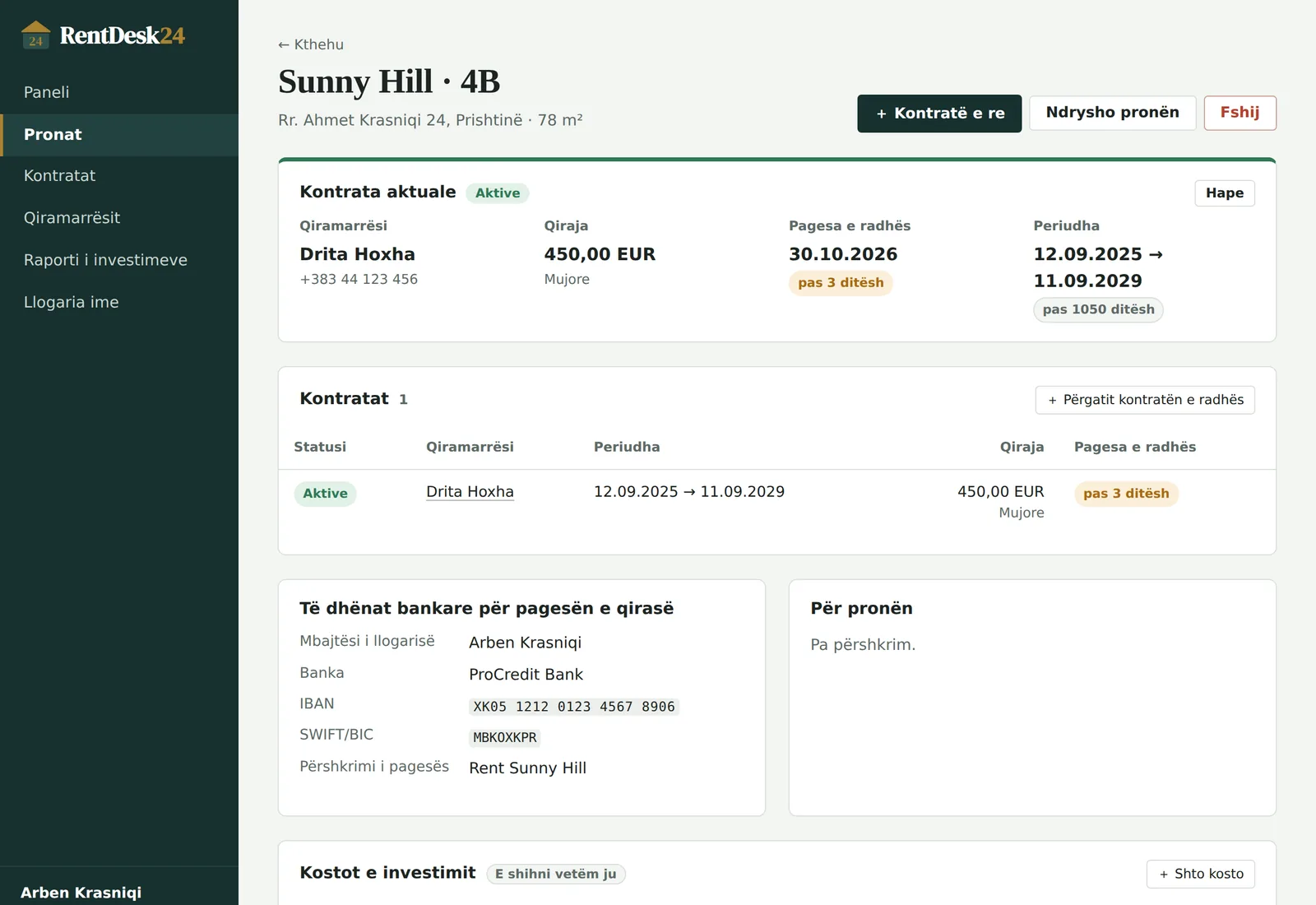The height and width of the screenshot is (905, 1316).
Task: Open current contract with Hape button
Action: tap(1225, 193)
